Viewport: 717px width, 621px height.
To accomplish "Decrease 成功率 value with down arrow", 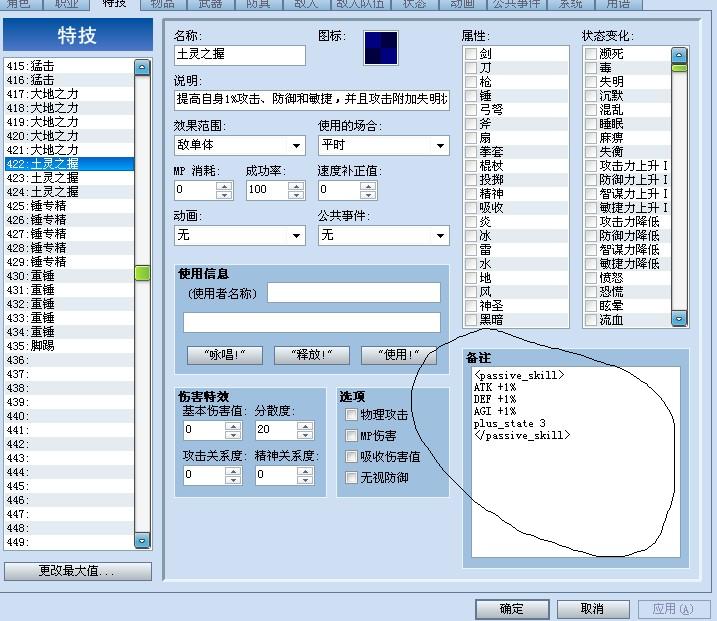I will click(x=296, y=195).
